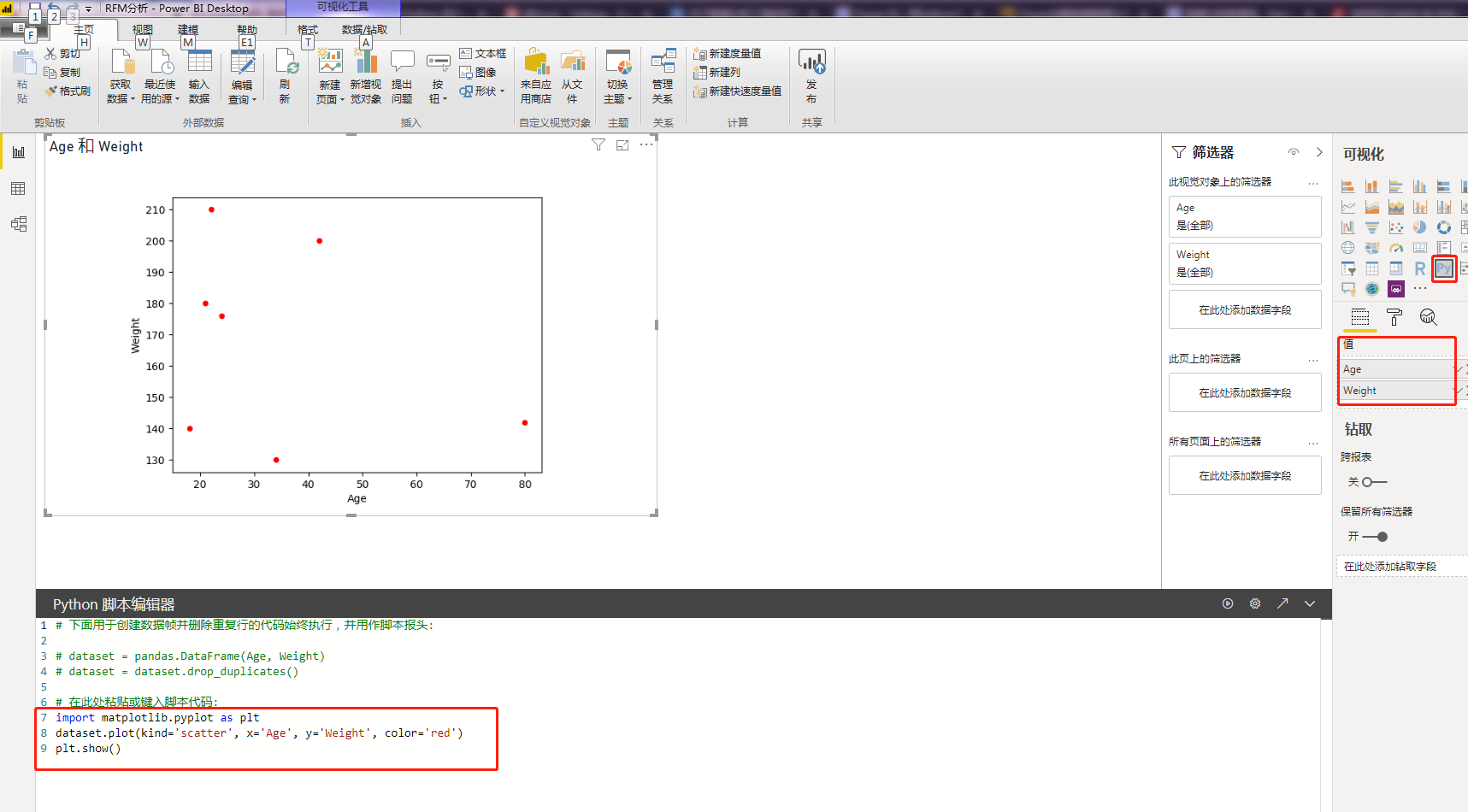Switch to the 视图 ribbon tab

[142, 28]
